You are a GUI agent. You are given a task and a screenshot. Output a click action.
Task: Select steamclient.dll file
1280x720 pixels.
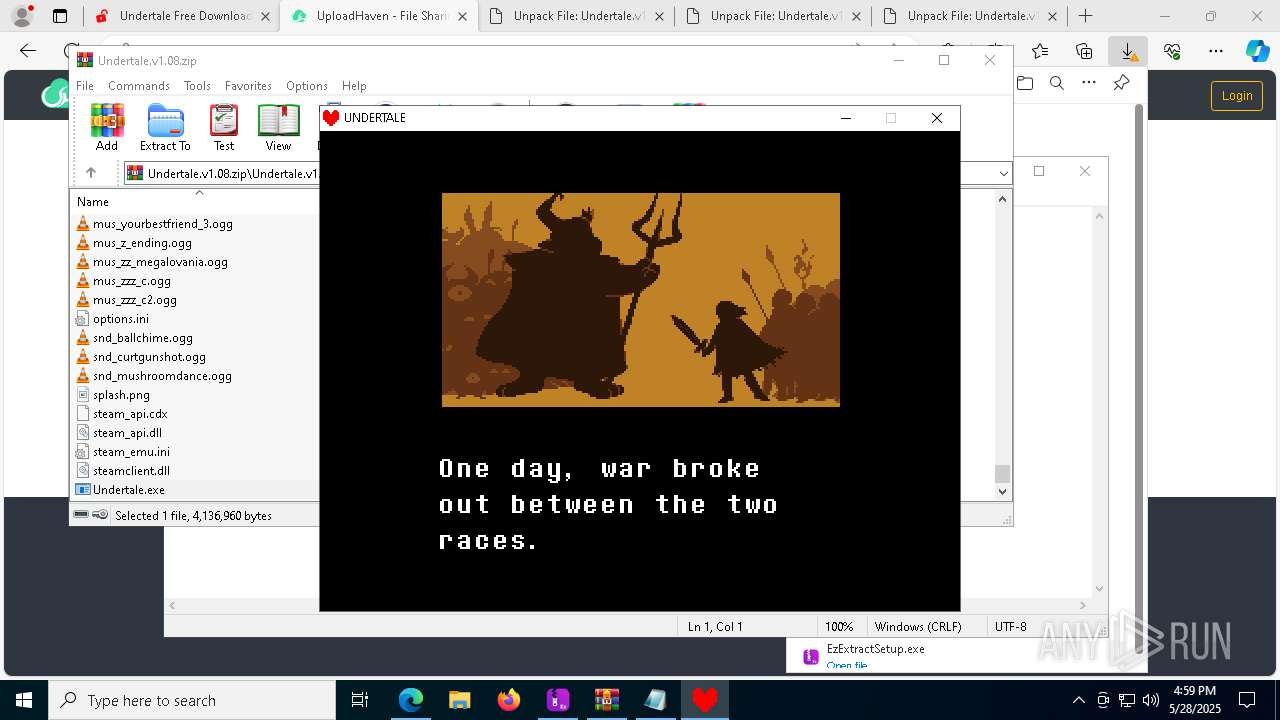tap(131, 471)
